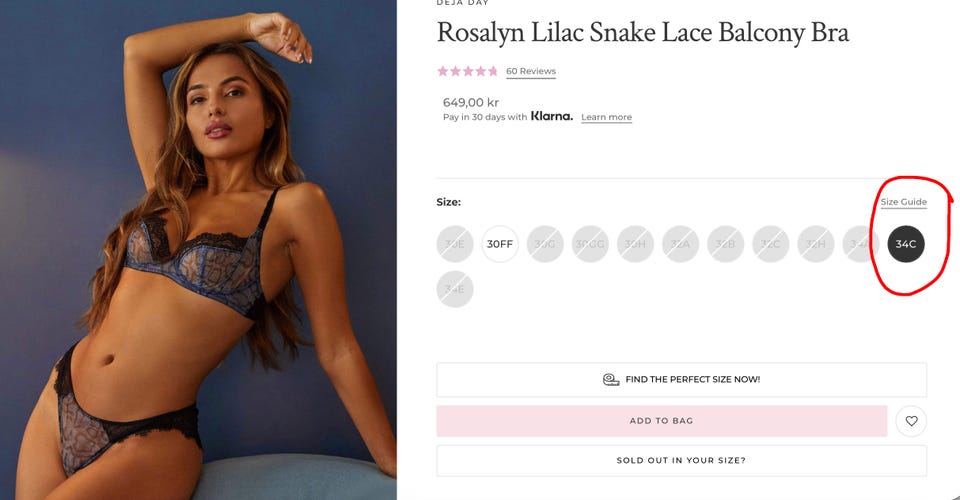Add item to wishlist with heart icon

911,421
